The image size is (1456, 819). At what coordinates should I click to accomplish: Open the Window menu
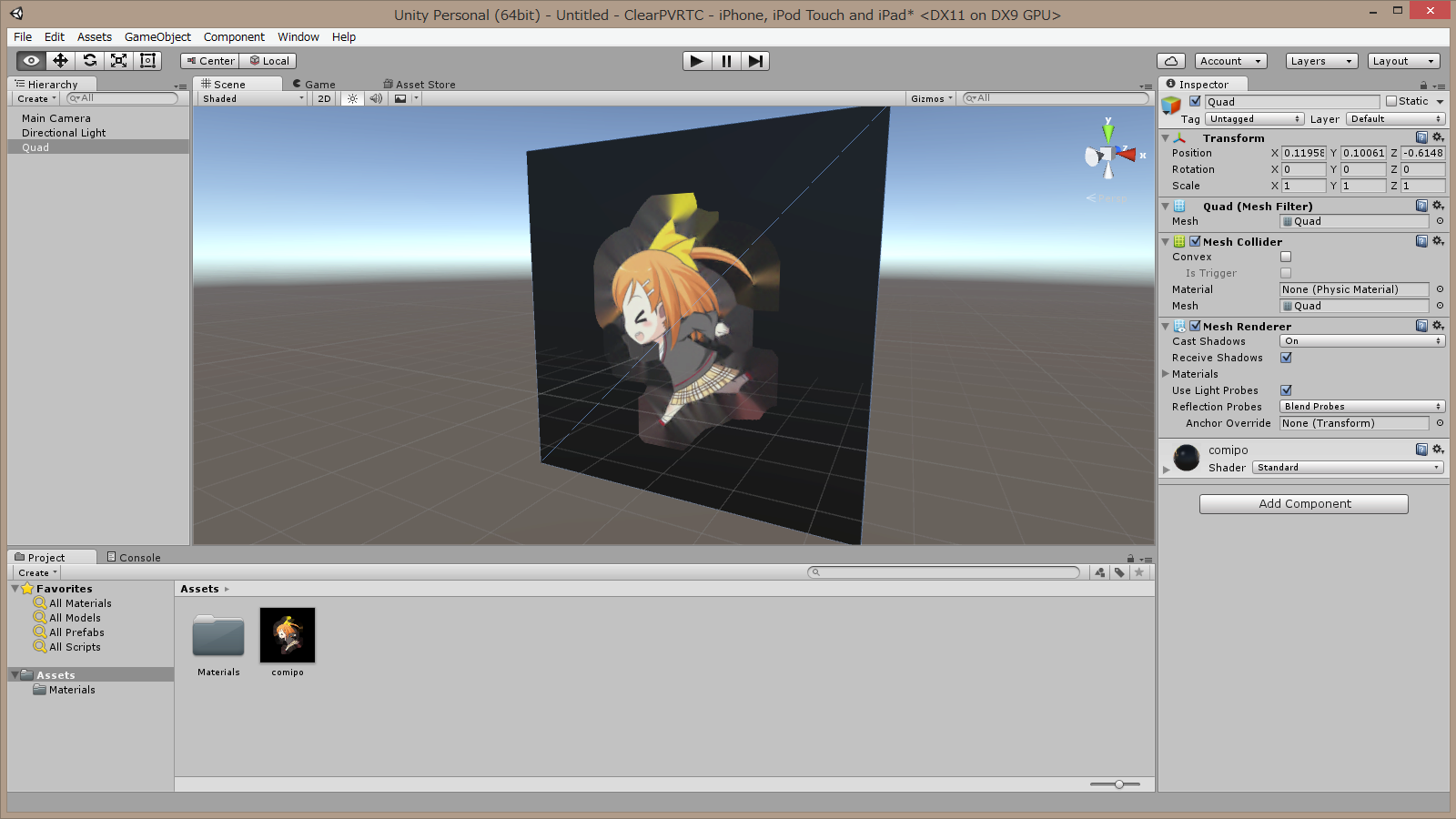298,36
